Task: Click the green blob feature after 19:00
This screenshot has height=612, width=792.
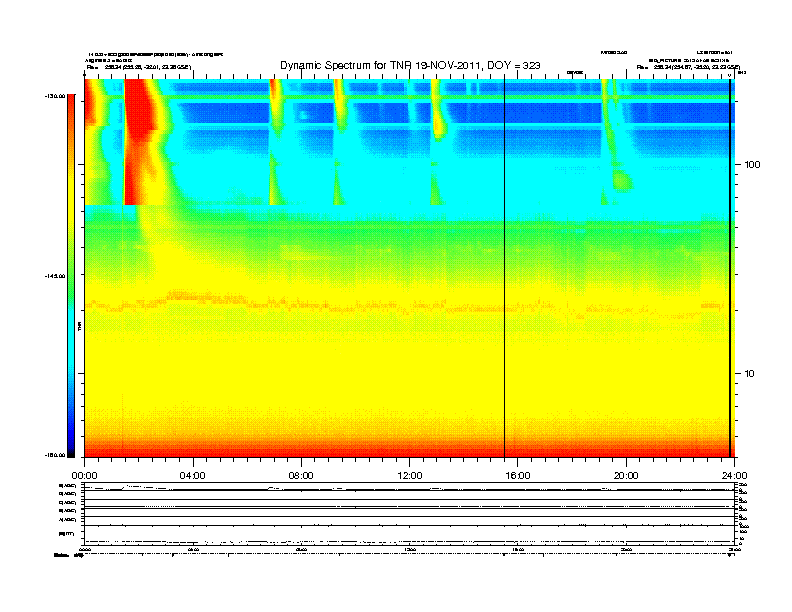Action: click(622, 180)
